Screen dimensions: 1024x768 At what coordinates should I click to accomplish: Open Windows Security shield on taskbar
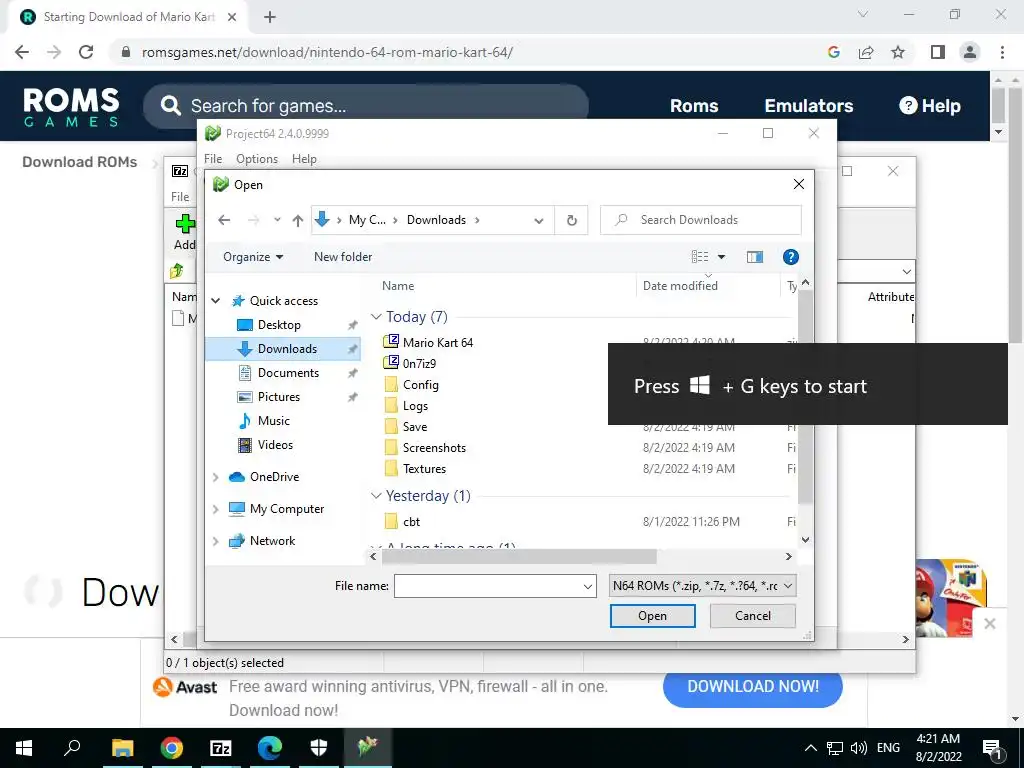coord(319,748)
